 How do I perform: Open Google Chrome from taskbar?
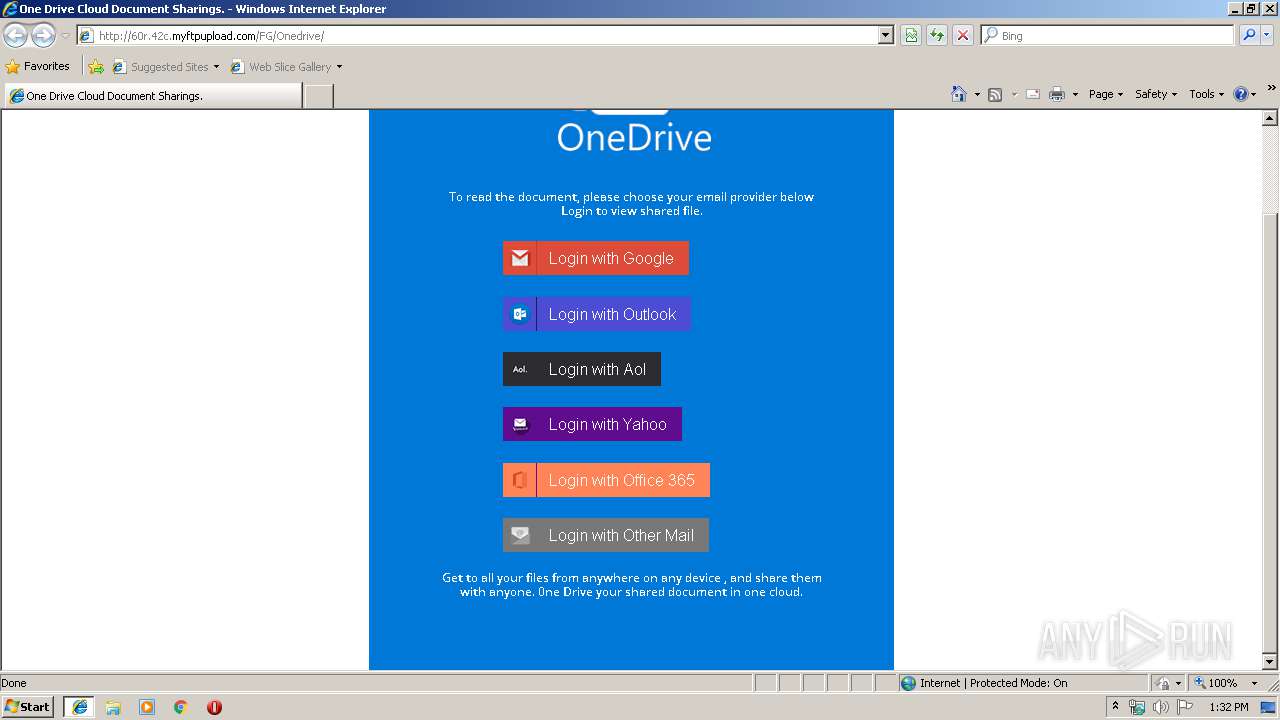click(181, 707)
